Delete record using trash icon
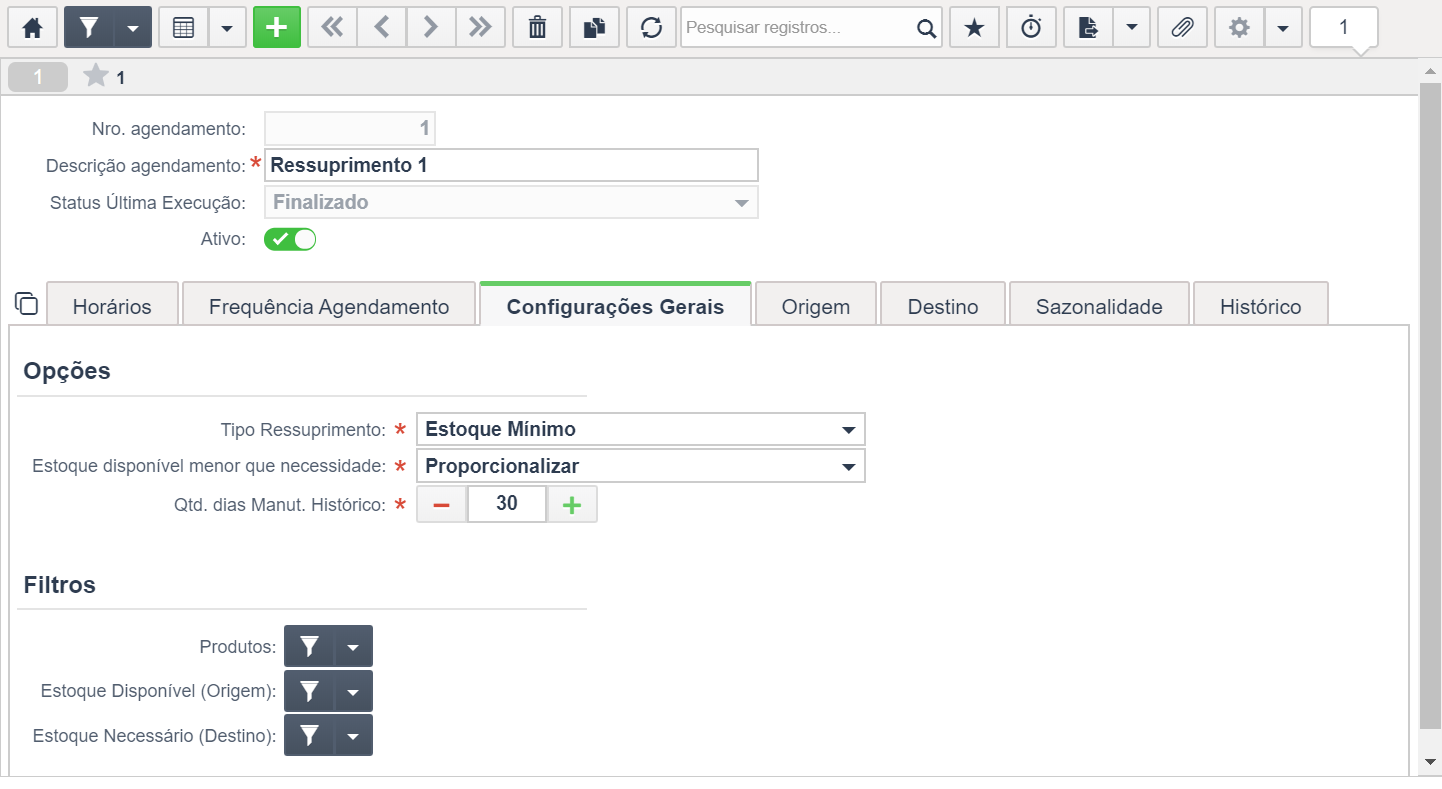The width and height of the screenshot is (1442, 789). click(x=538, y=28)
